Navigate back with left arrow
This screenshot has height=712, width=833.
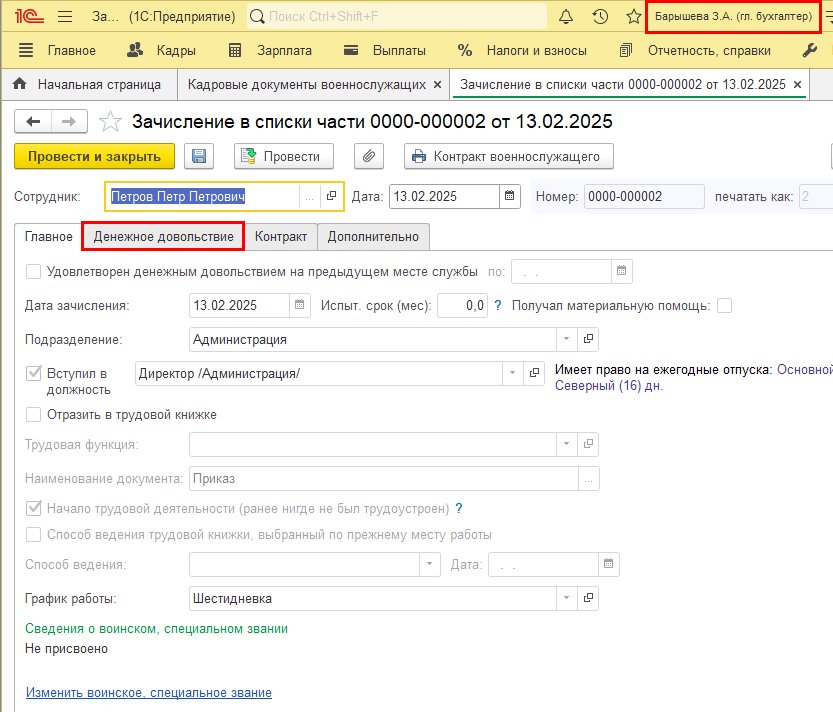33,122
